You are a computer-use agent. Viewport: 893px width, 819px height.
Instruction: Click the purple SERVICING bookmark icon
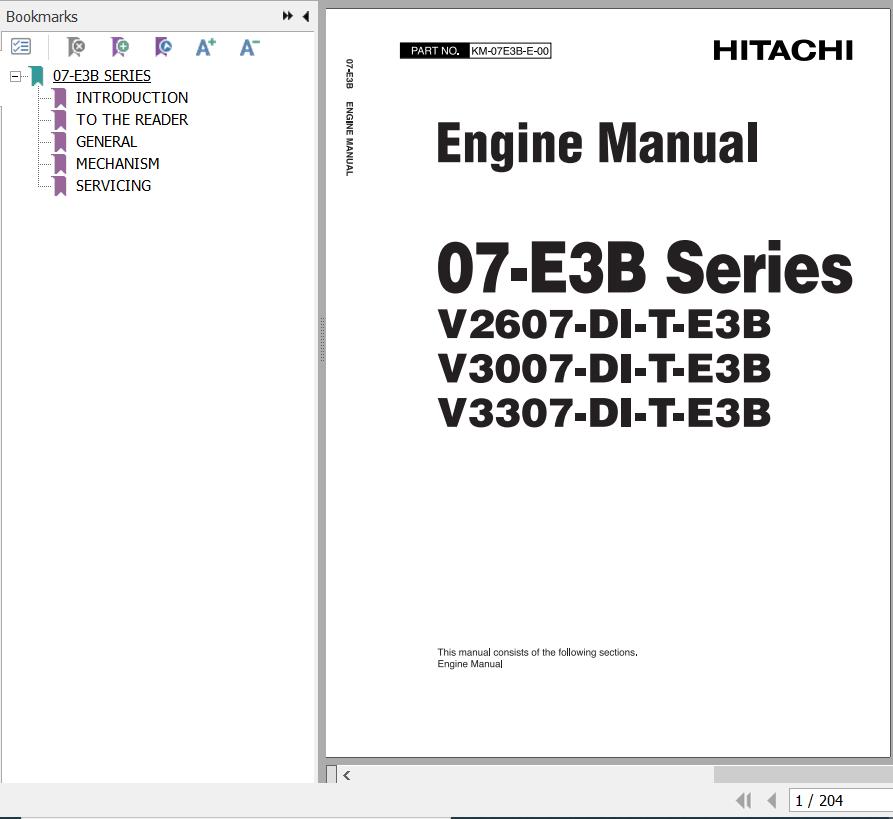point(60,186)
